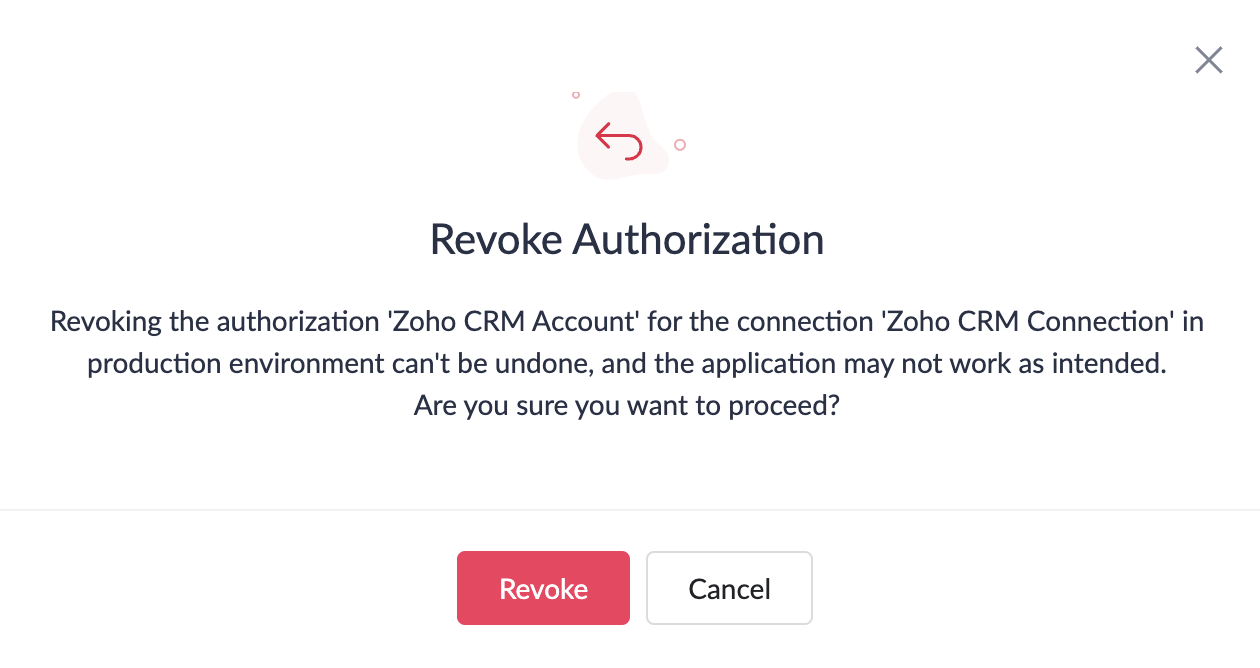The image size is (1260, 668).
Task: Close the dialog with the X icon
Action: click(x=1209, y=60)
